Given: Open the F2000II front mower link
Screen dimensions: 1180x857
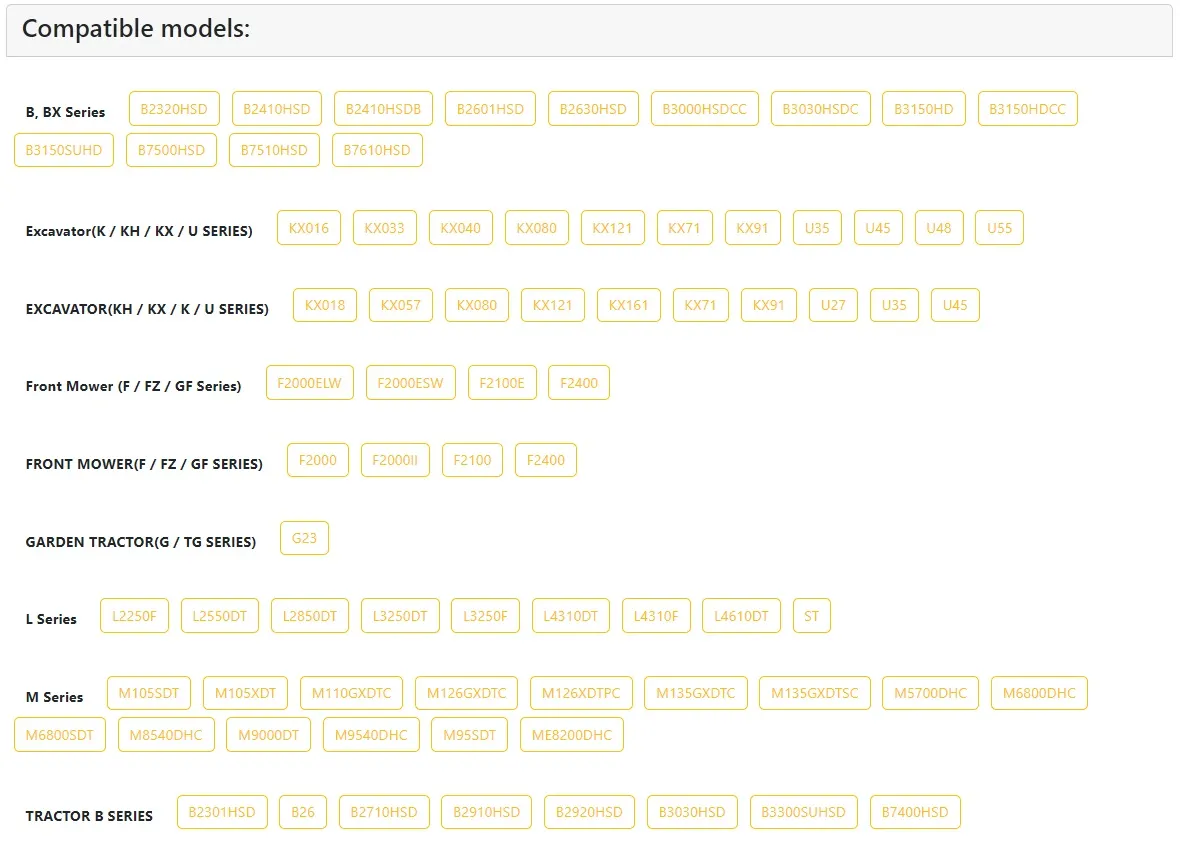Looking at the screenshot, I should coord(395,460).
